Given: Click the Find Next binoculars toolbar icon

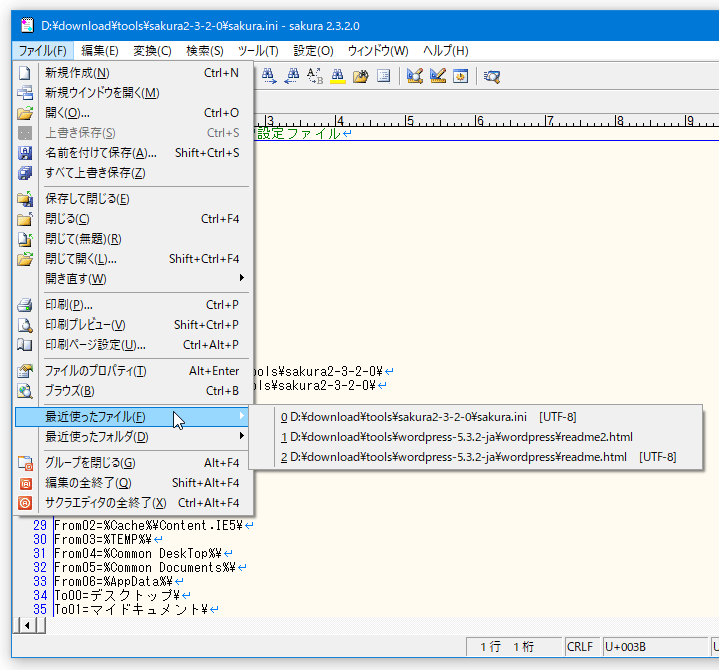Looking at the screenshot, I should coord(269,76).
